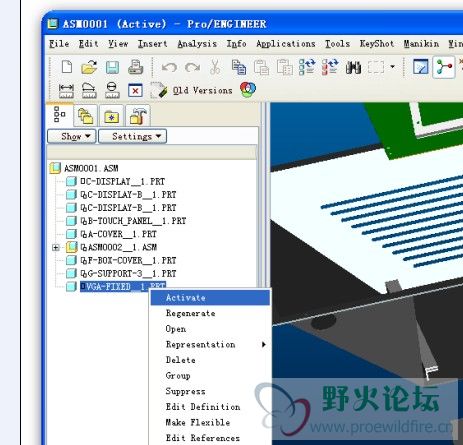The height and width of the screenshot is (445, 463).
Task: Choose Edit References from context menu
Action: [210, 438]
